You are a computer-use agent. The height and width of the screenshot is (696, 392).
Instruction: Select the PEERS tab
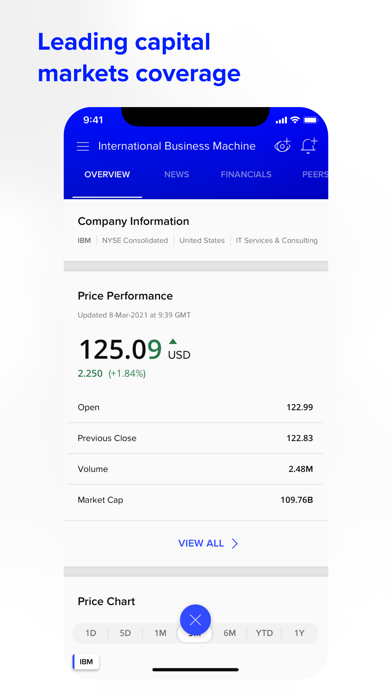point(315,174)
